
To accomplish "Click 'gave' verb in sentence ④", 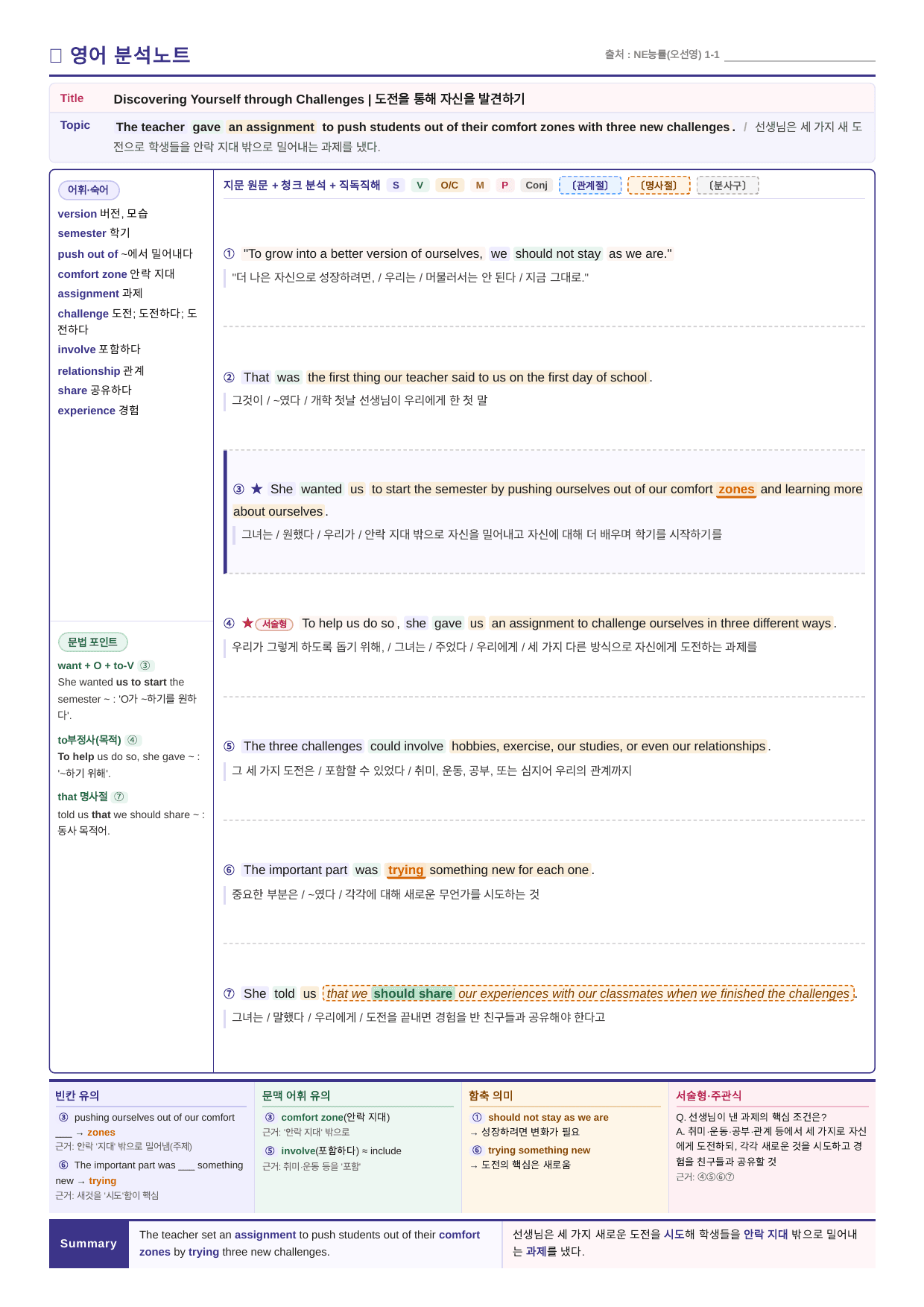I will (448, 624).
